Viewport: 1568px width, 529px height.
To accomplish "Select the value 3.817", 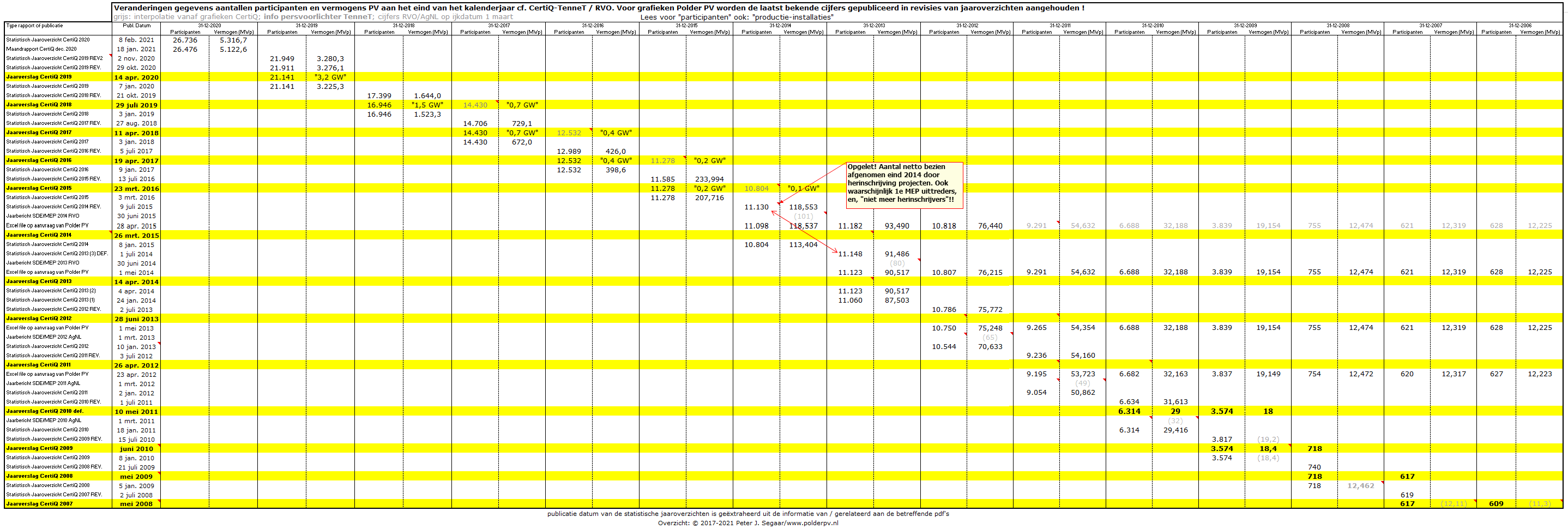I will coord(1222,440).
